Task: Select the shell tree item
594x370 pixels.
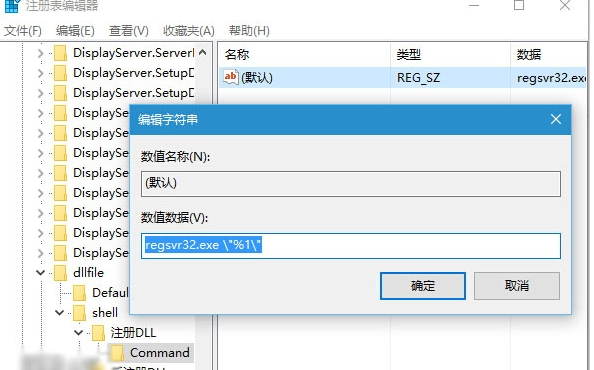Action: (105, 313)
